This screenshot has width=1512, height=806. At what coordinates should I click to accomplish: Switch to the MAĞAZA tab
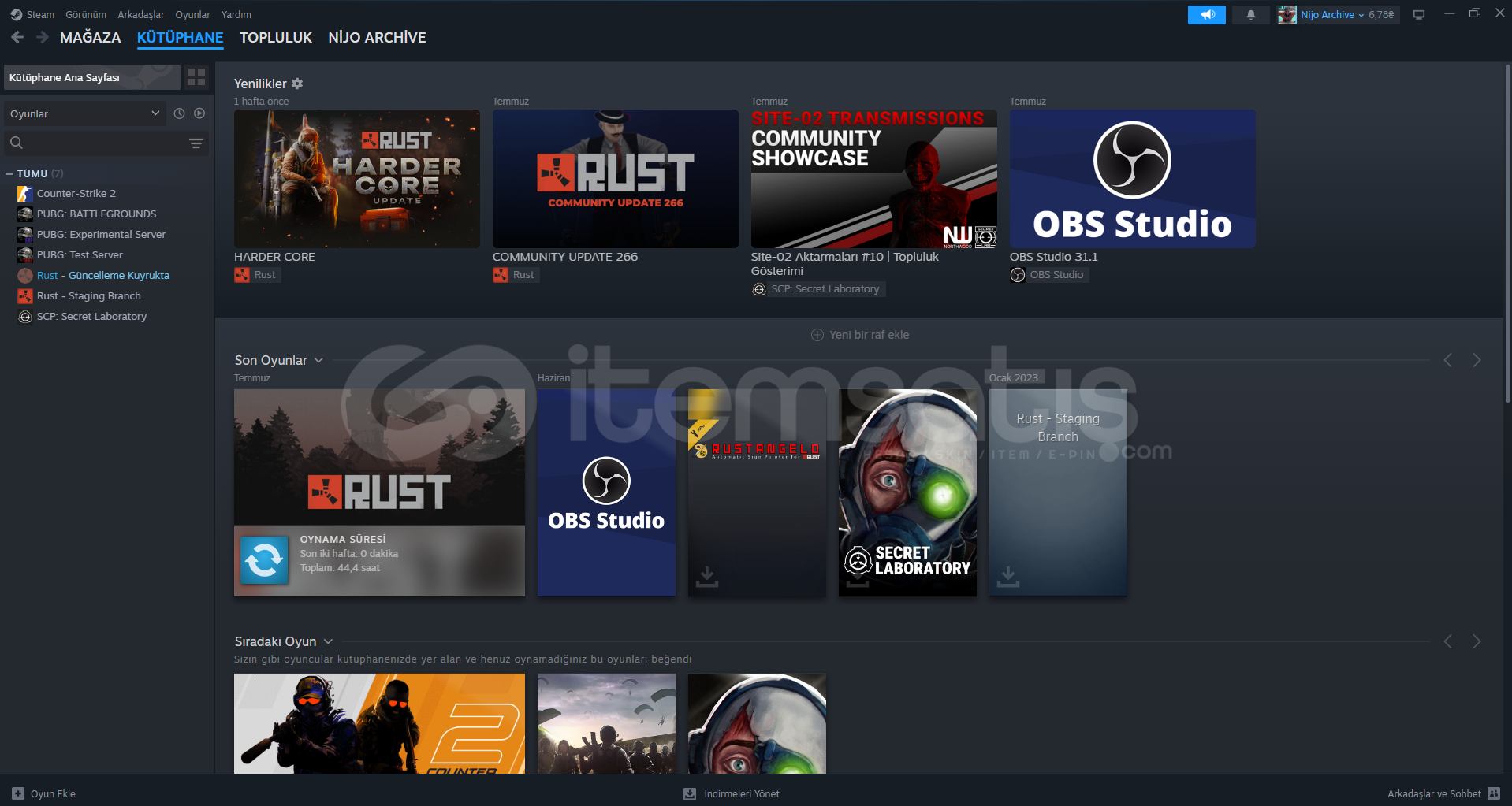(91, 38)
